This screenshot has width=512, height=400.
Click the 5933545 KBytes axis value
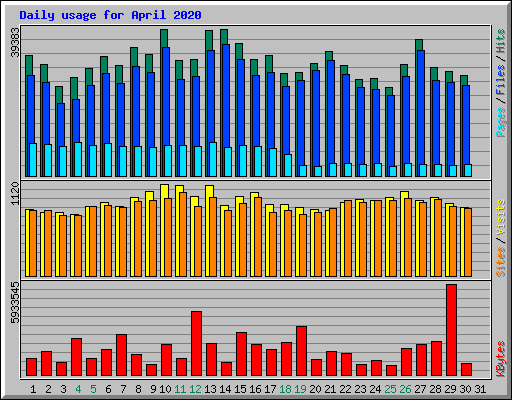(x=15, y=303)
